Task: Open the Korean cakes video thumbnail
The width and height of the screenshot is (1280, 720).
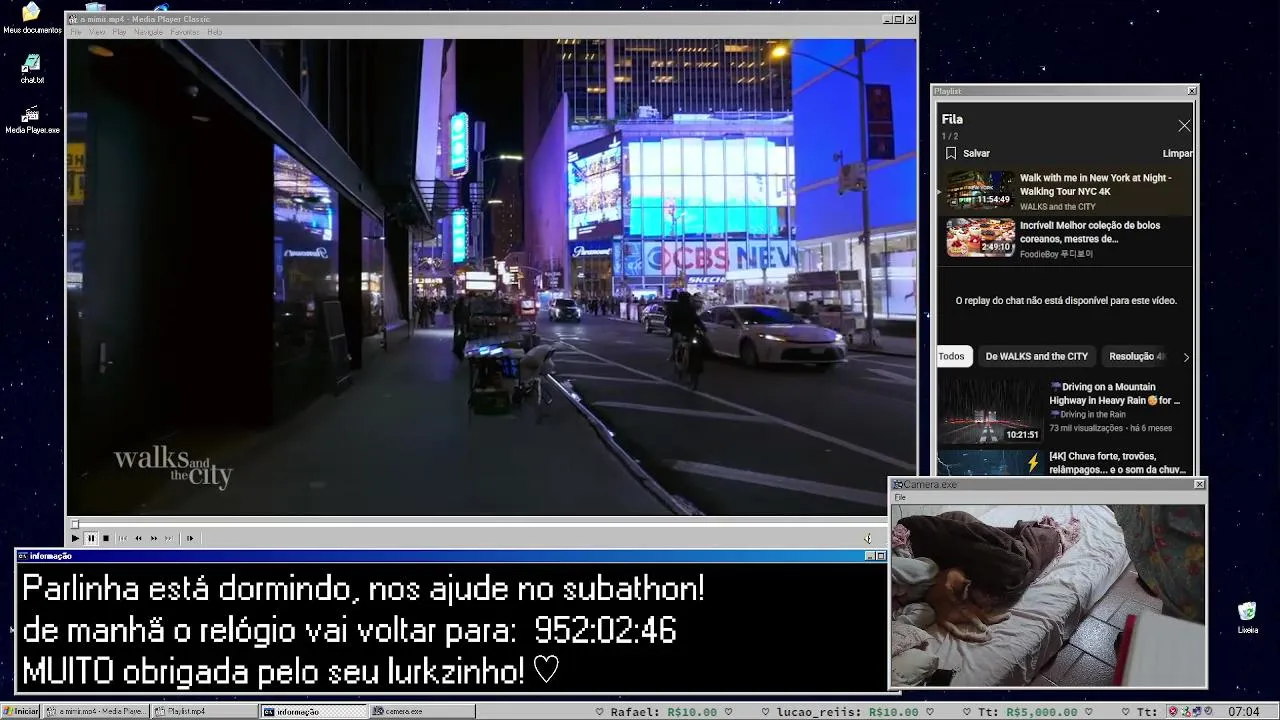Action: coord(981,238)
